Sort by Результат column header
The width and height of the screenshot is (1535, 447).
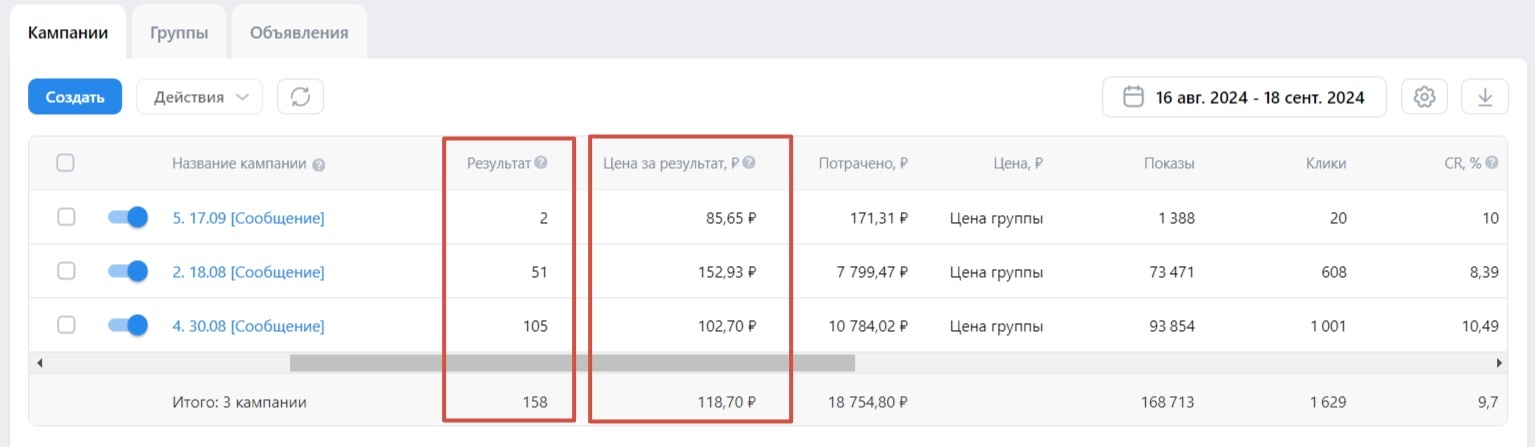(500, 163)
